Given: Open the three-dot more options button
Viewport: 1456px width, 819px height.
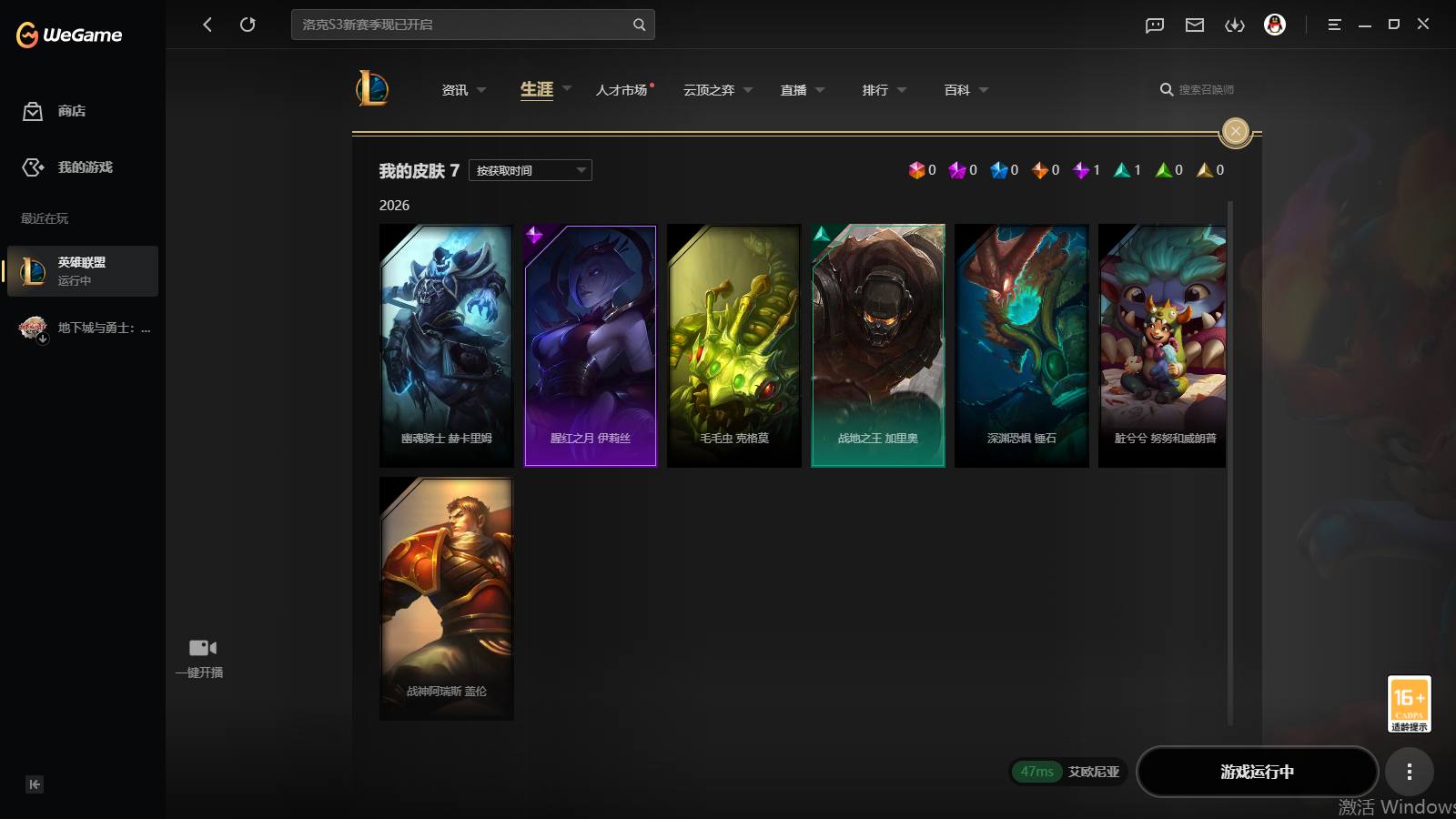Looking at the screenshot, I should pos(1410,772).
